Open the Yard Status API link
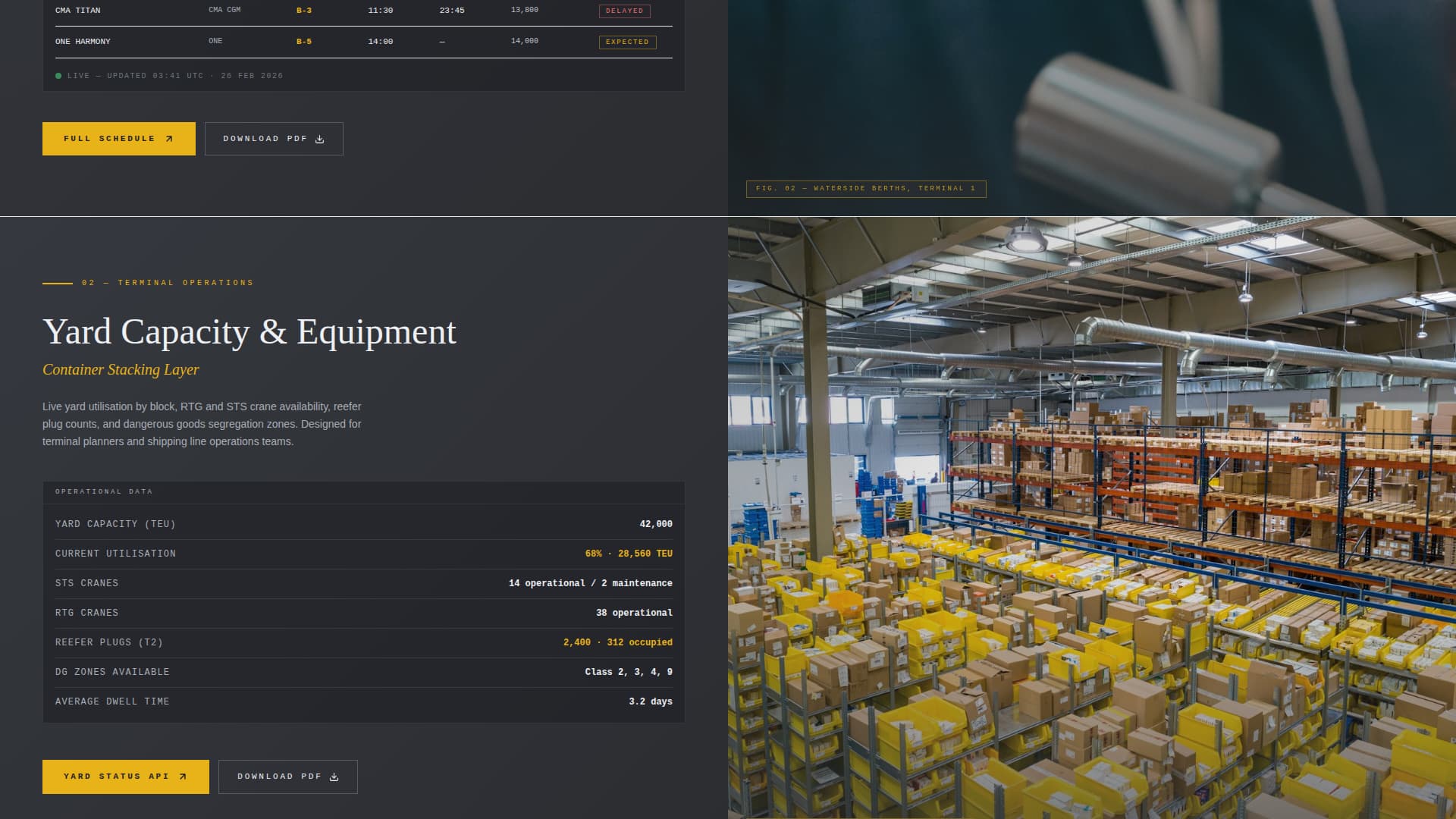 [x=125, y=777]
